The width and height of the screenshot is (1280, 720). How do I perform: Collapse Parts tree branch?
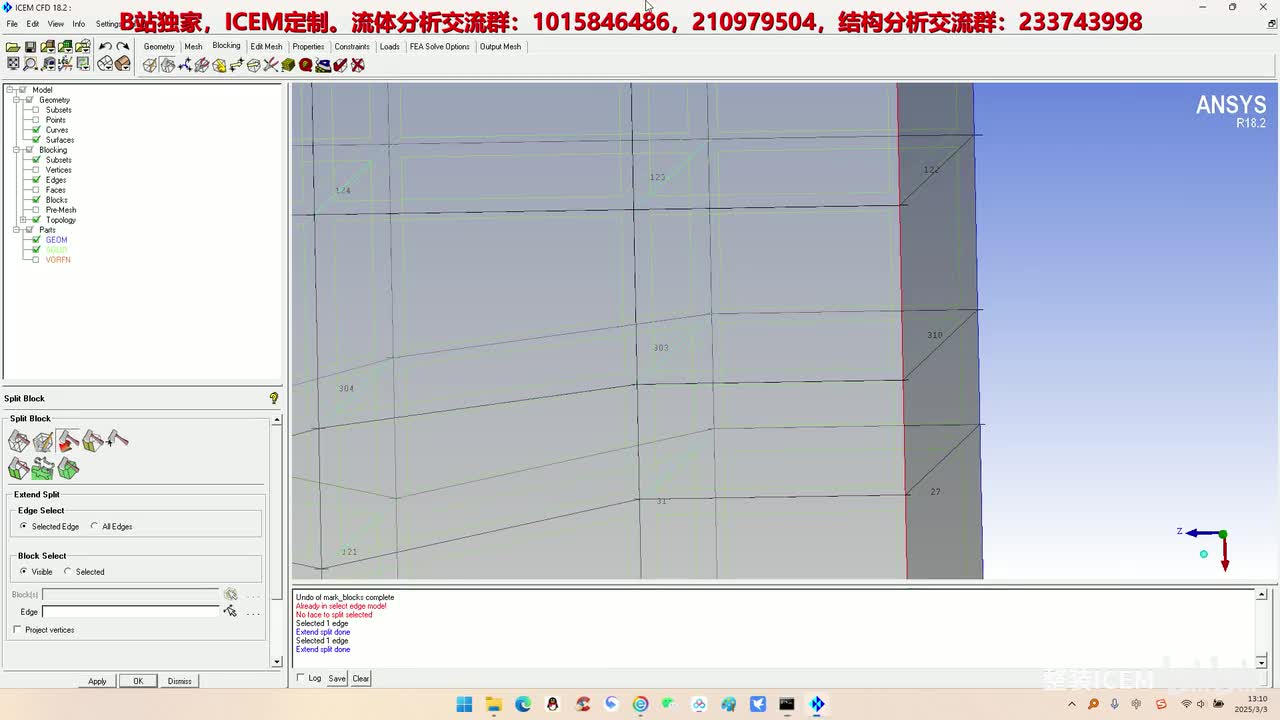17,230
